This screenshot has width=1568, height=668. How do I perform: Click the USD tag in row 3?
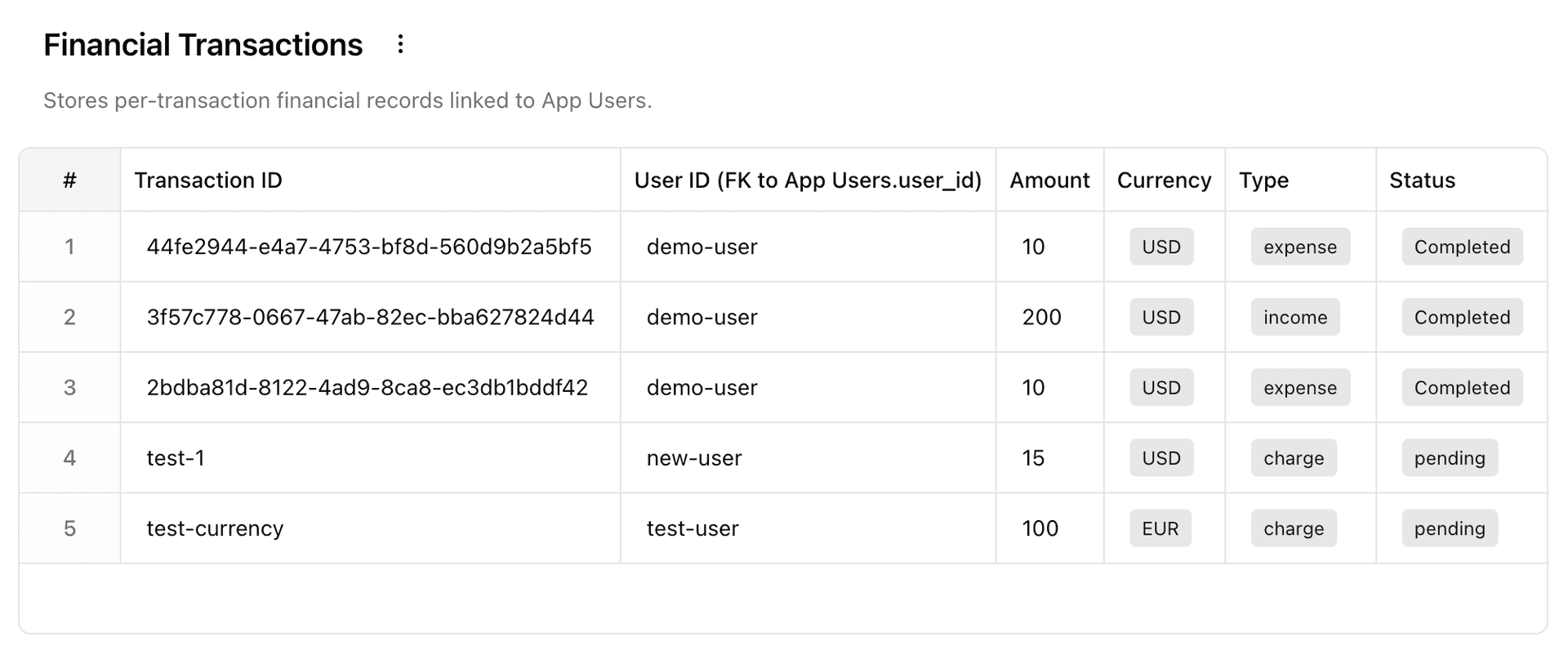point(1161,387)
